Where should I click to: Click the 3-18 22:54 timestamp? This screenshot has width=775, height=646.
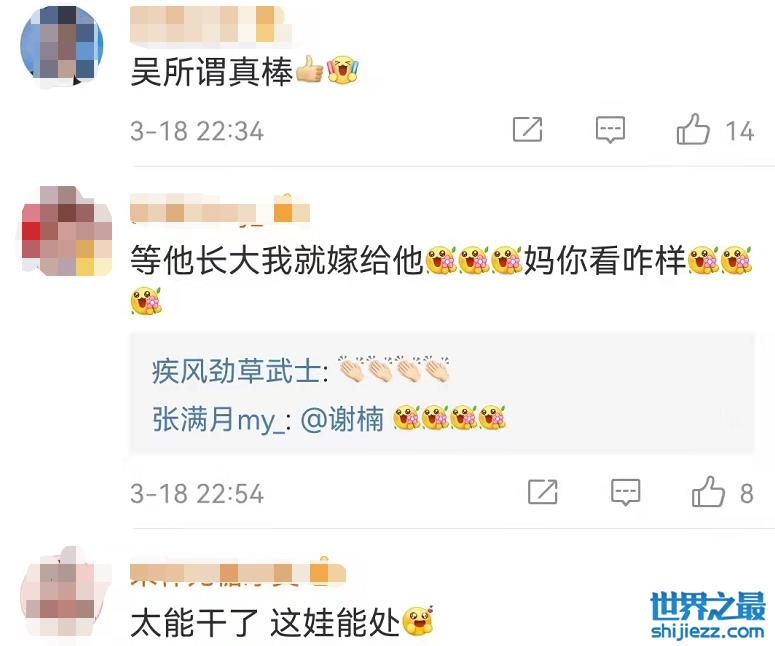click(x=197, y=494)
